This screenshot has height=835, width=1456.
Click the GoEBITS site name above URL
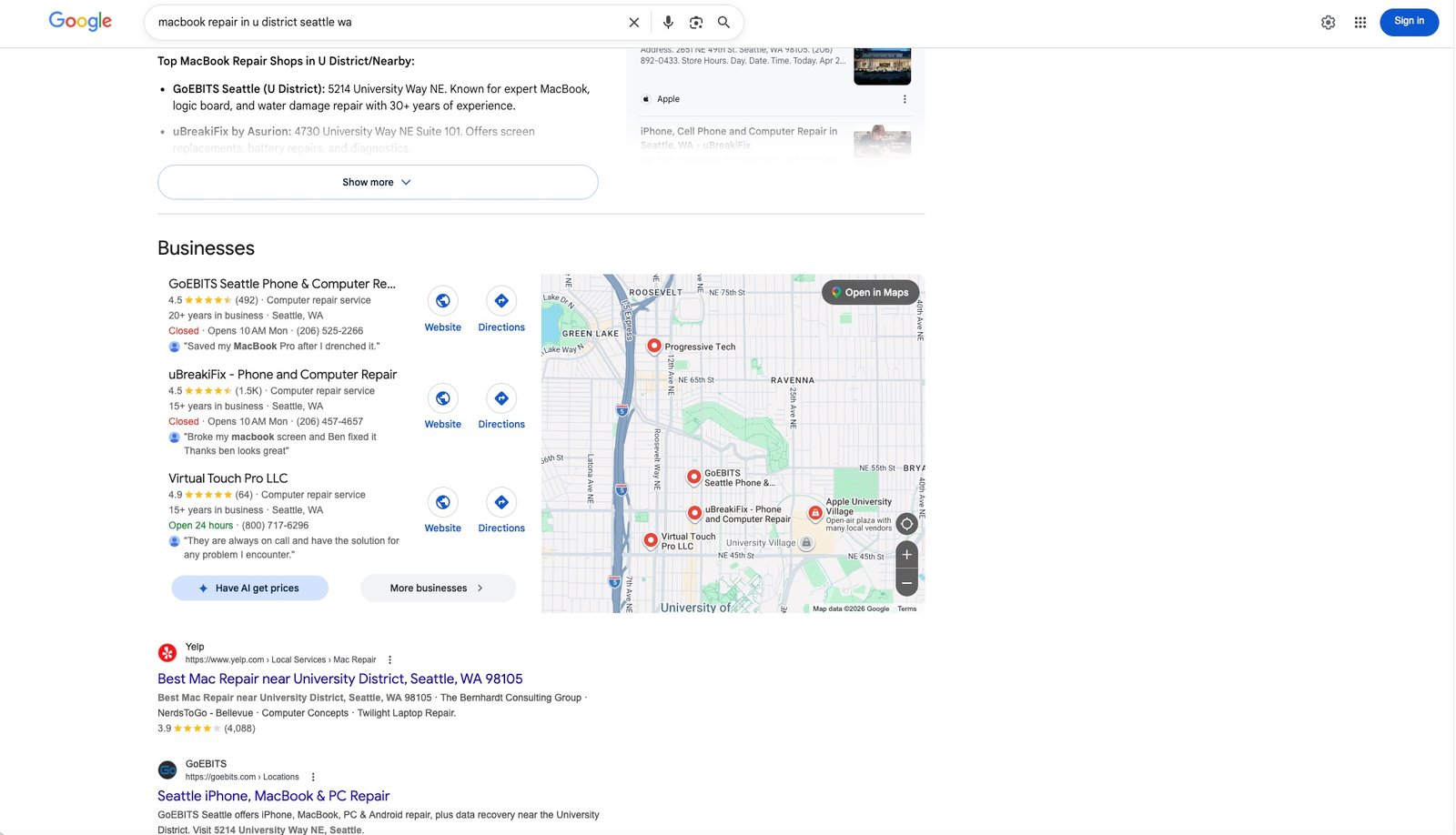point(206,764)
